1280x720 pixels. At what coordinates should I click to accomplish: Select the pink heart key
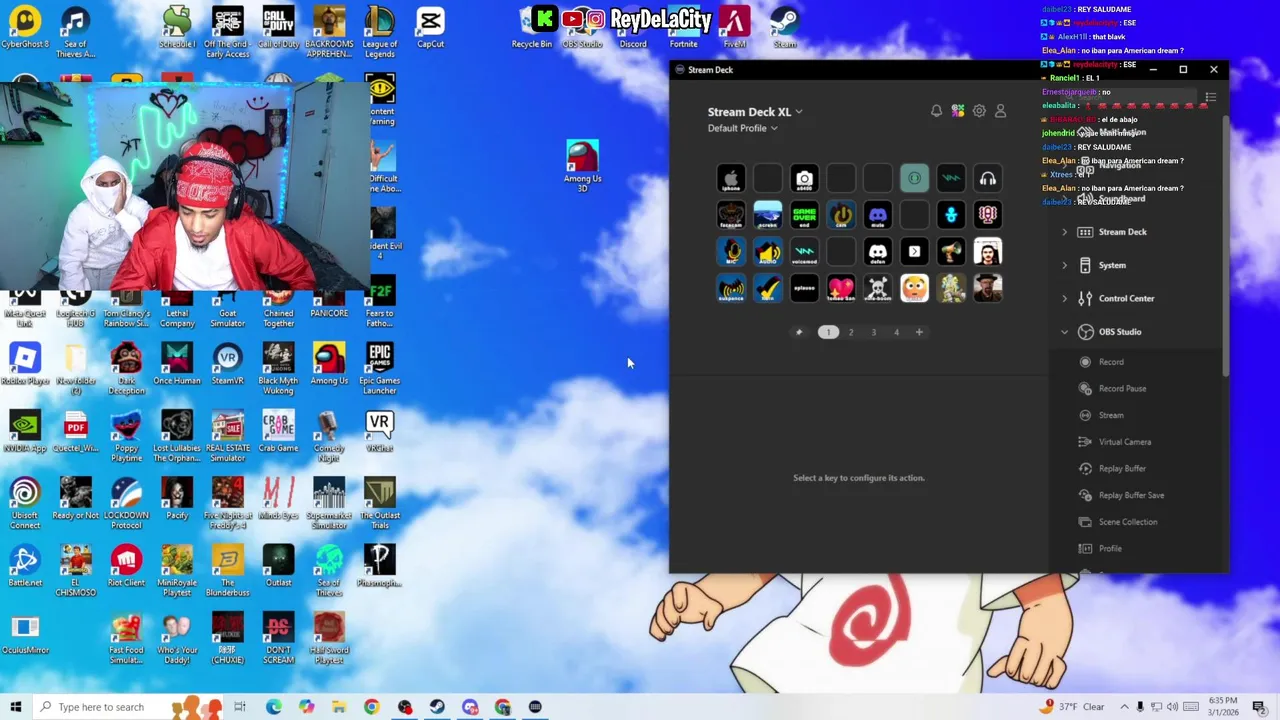842,289
